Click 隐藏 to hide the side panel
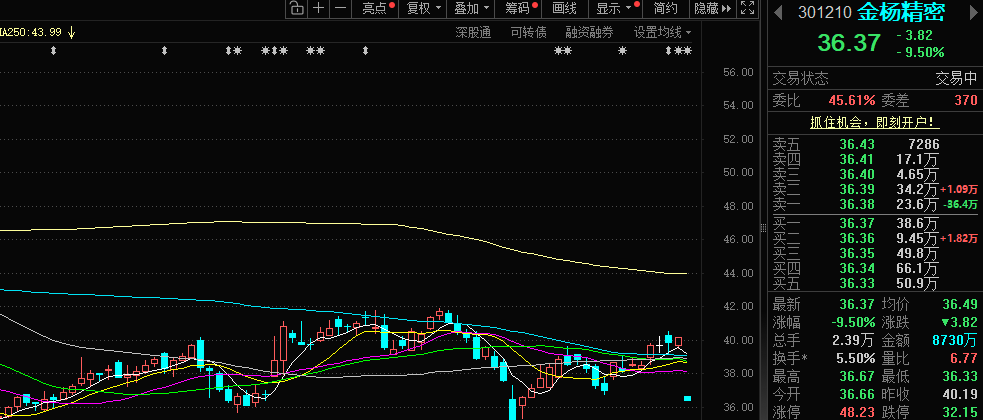983x420 pixels. click(x=712, y=8)
